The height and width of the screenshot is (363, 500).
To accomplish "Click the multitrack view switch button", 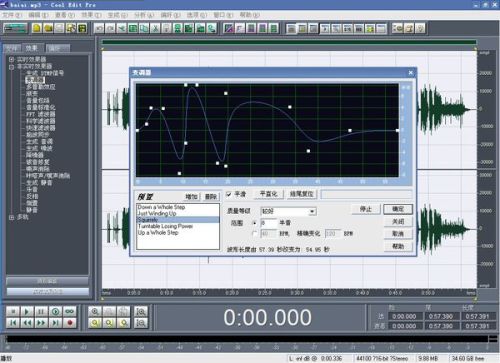I will coord(15,28).
